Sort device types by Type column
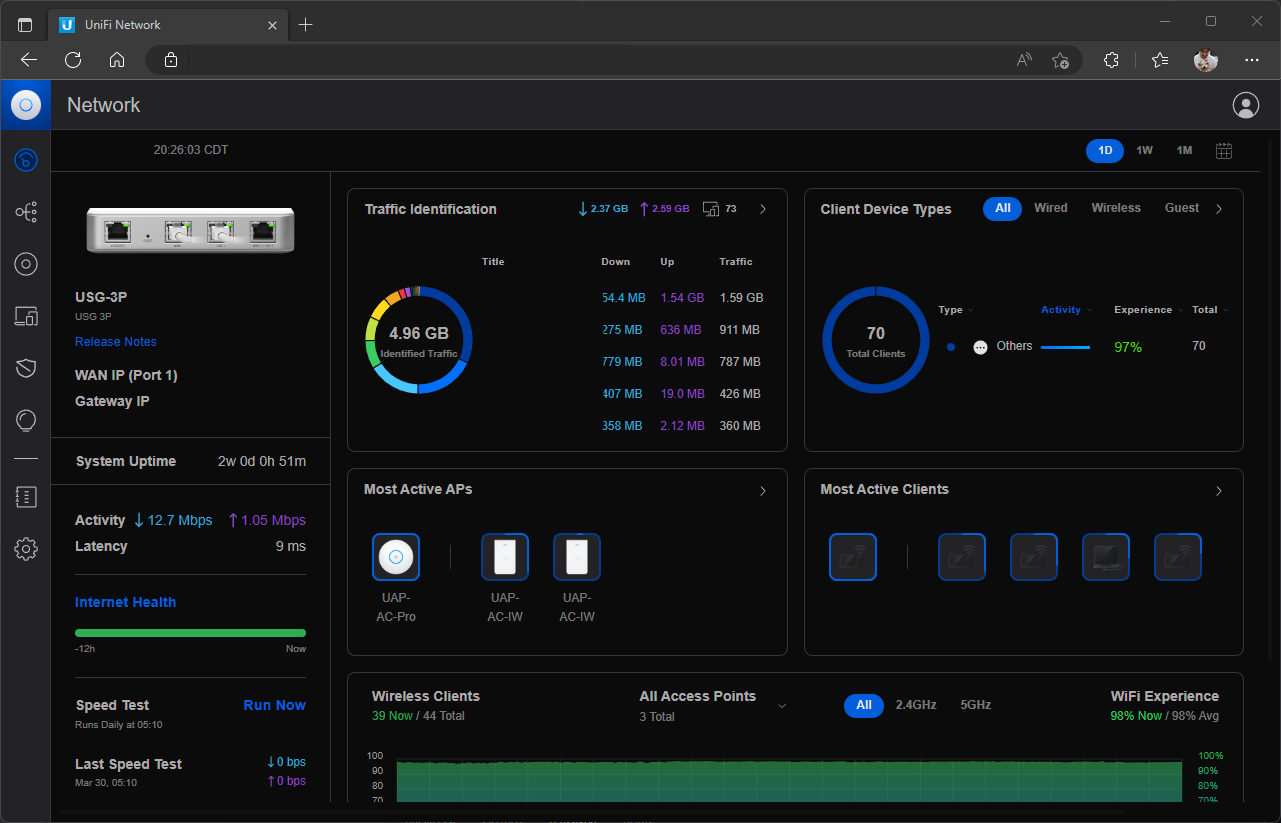This screenshot has width=1281, height=823. point(956,310)
